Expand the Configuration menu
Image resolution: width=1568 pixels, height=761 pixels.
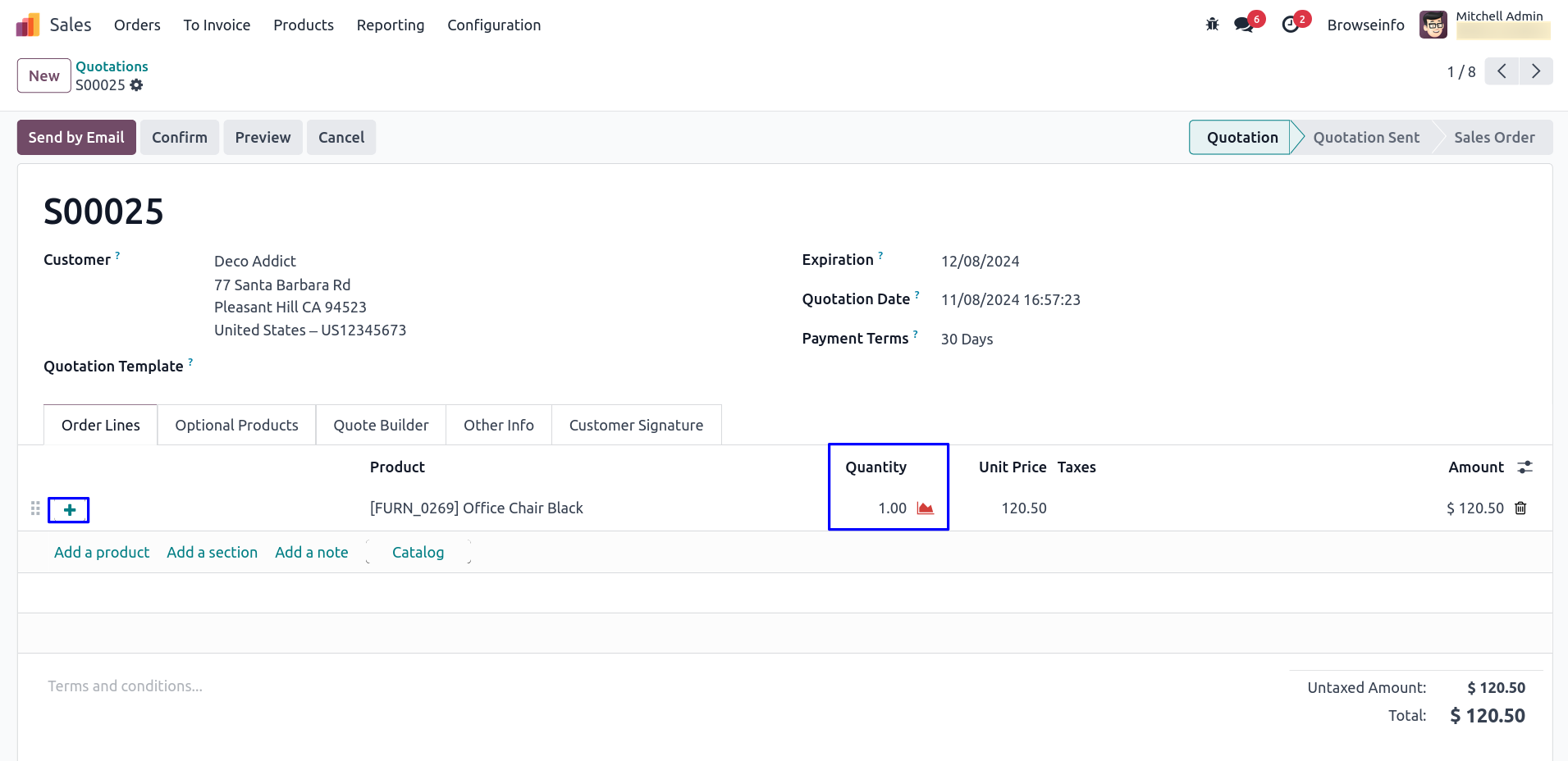(493, 25)
